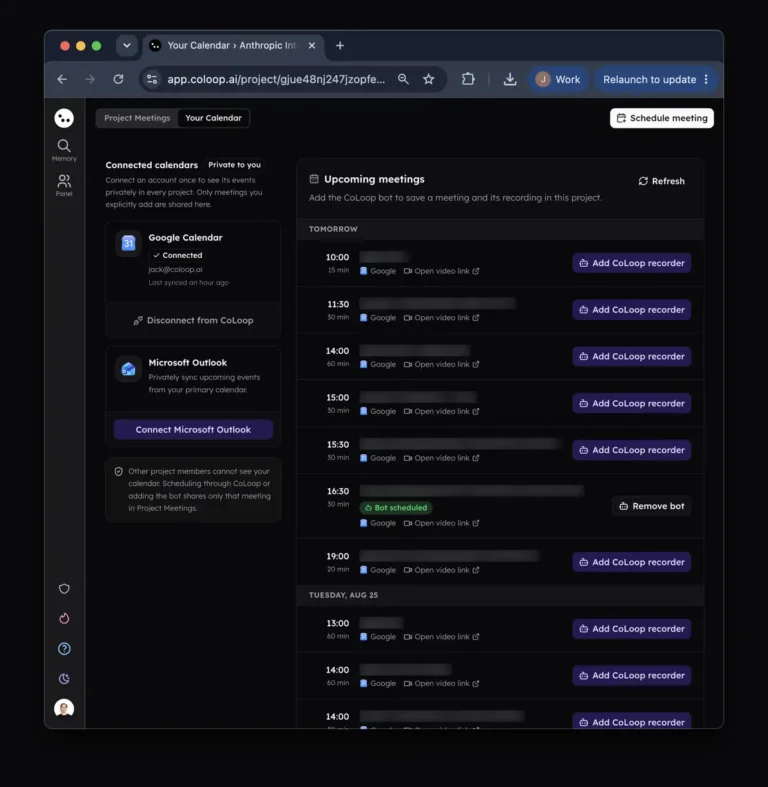
Task: Click the Work profile button
Action: [558, 79]
